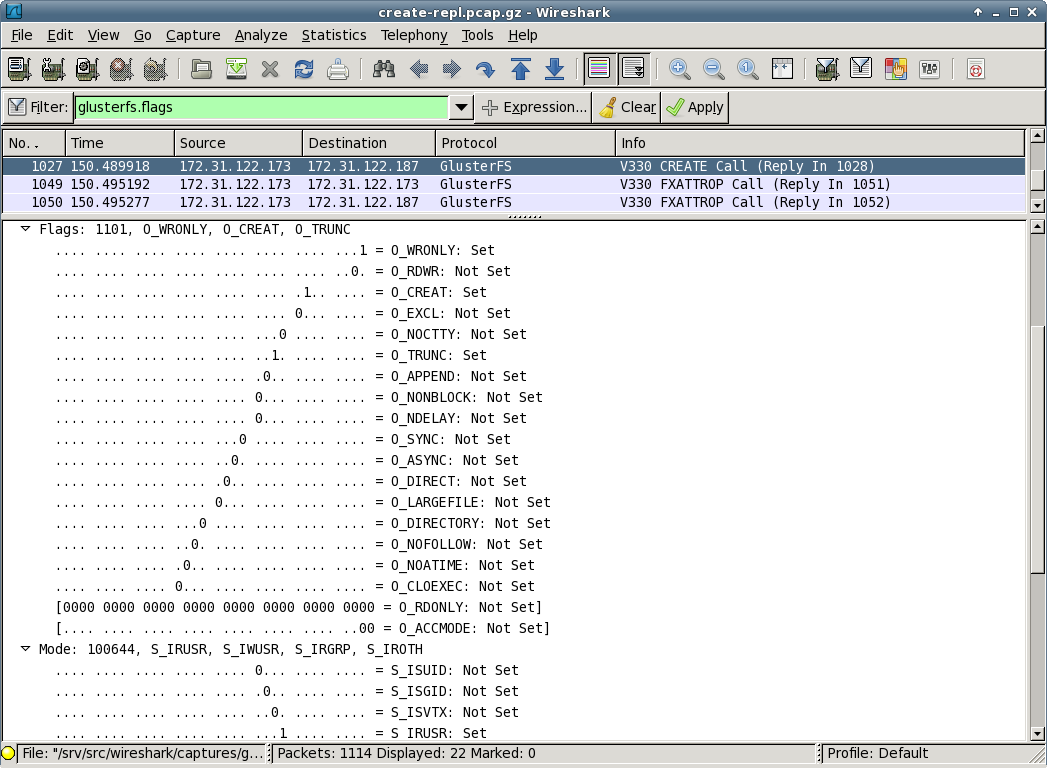
Task: Print packets icon
Action: tap(338, 69)
